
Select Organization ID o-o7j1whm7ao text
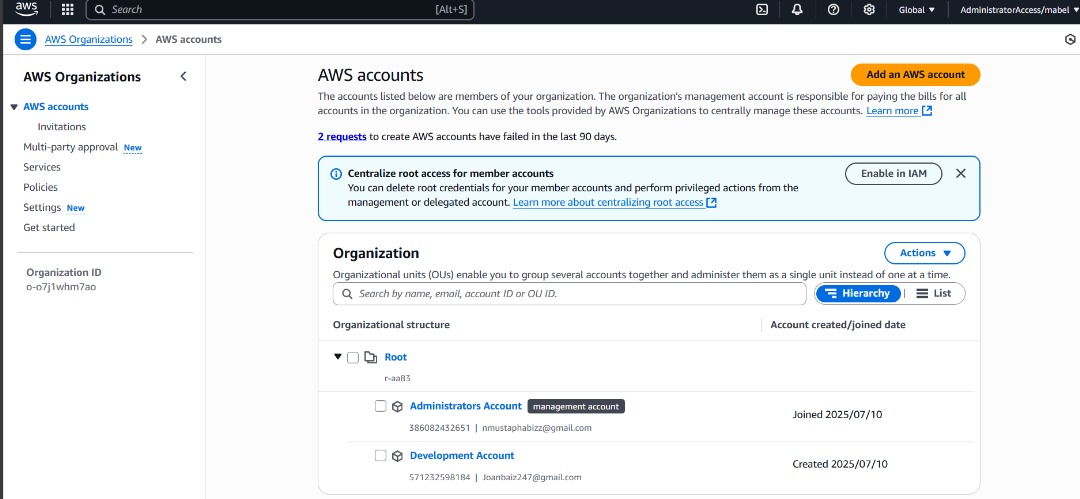61,287
